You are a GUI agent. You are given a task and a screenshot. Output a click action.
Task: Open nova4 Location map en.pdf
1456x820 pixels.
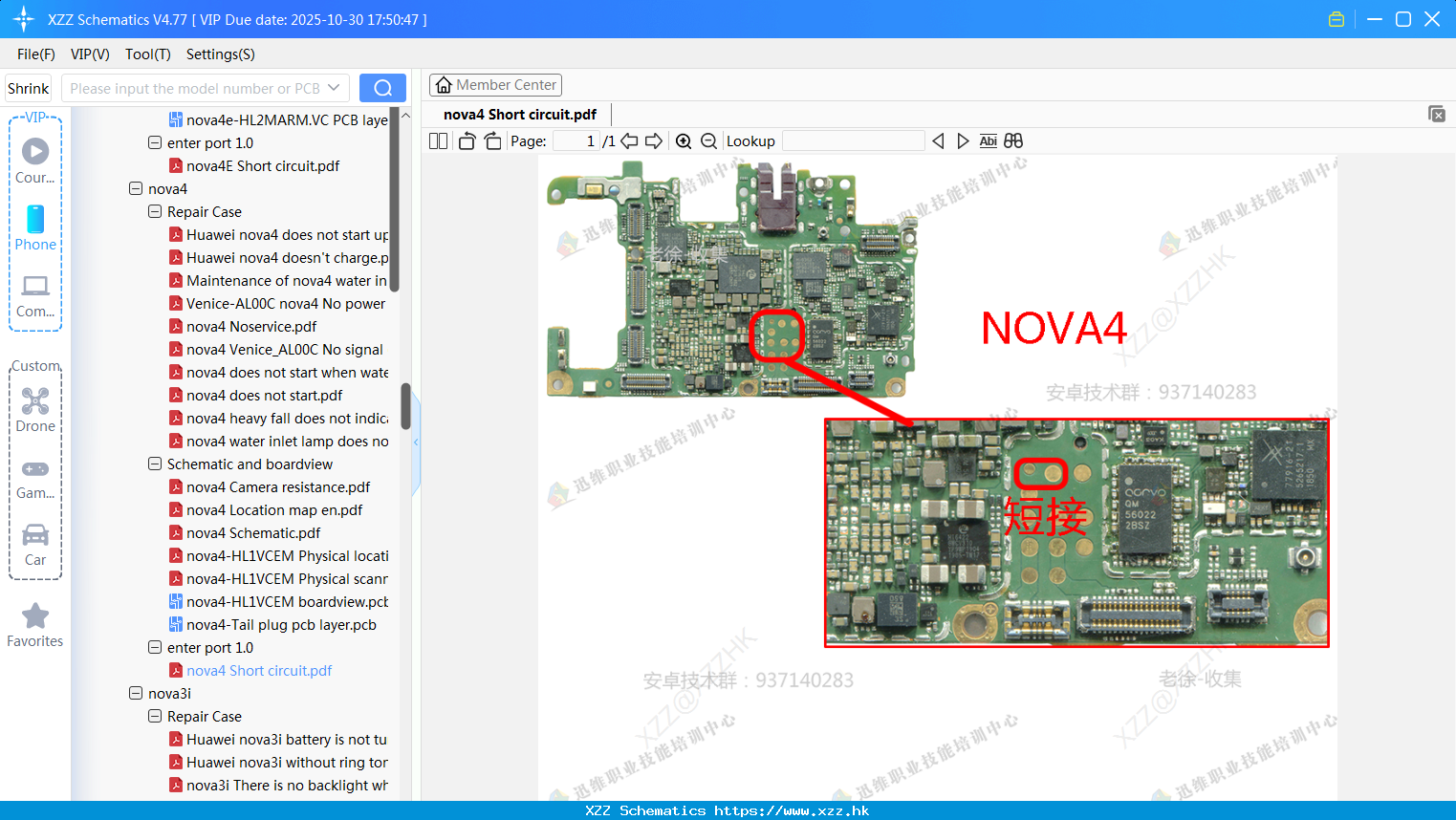tap(274, 510)
